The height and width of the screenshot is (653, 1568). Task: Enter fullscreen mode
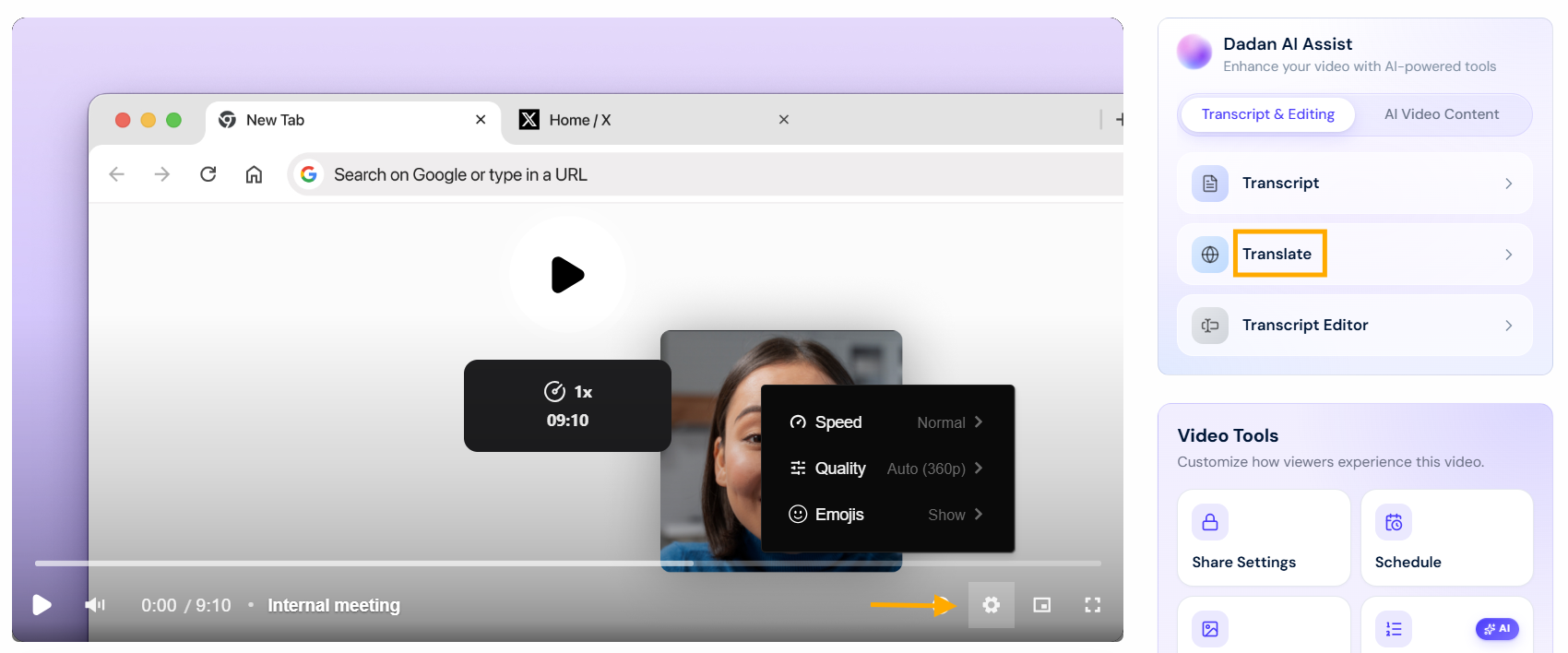[x=1093, y=605]
